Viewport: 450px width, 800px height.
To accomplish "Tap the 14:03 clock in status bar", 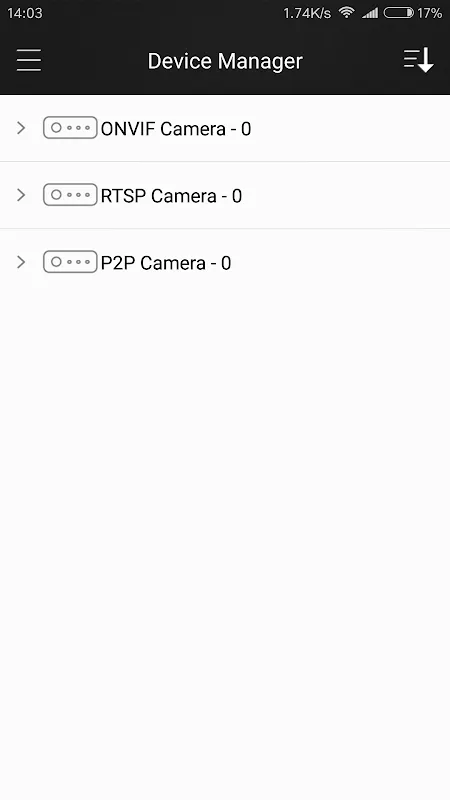I will [24, 13].
